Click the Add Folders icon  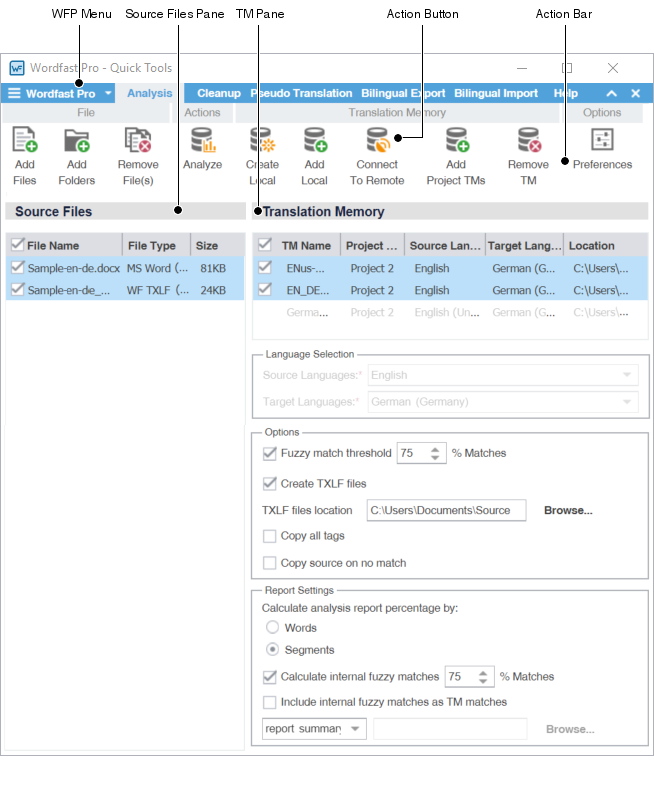click(x=77, y=140)
